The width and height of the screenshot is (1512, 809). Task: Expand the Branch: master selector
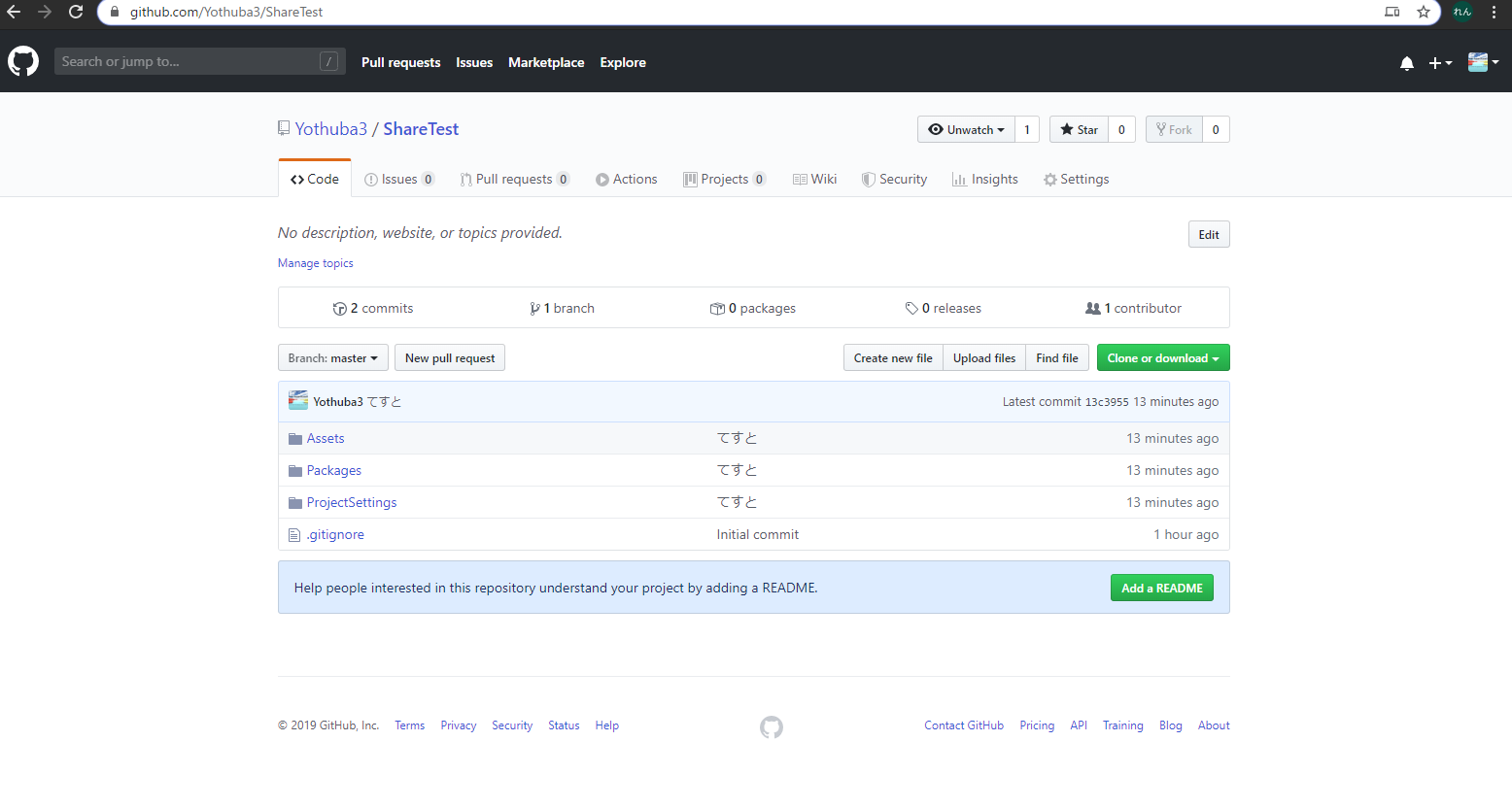(x=332, y=358)
